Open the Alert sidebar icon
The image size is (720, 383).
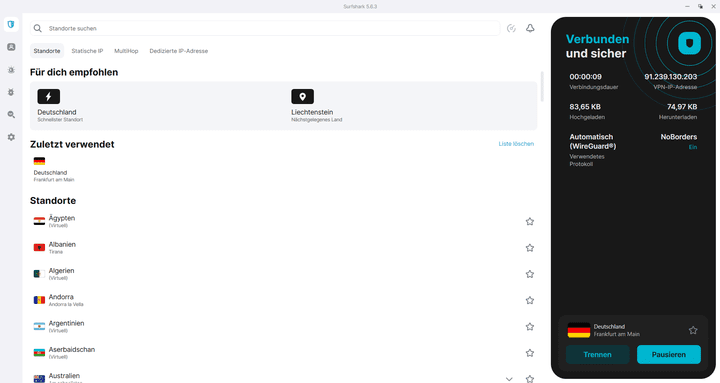[11, 70]
